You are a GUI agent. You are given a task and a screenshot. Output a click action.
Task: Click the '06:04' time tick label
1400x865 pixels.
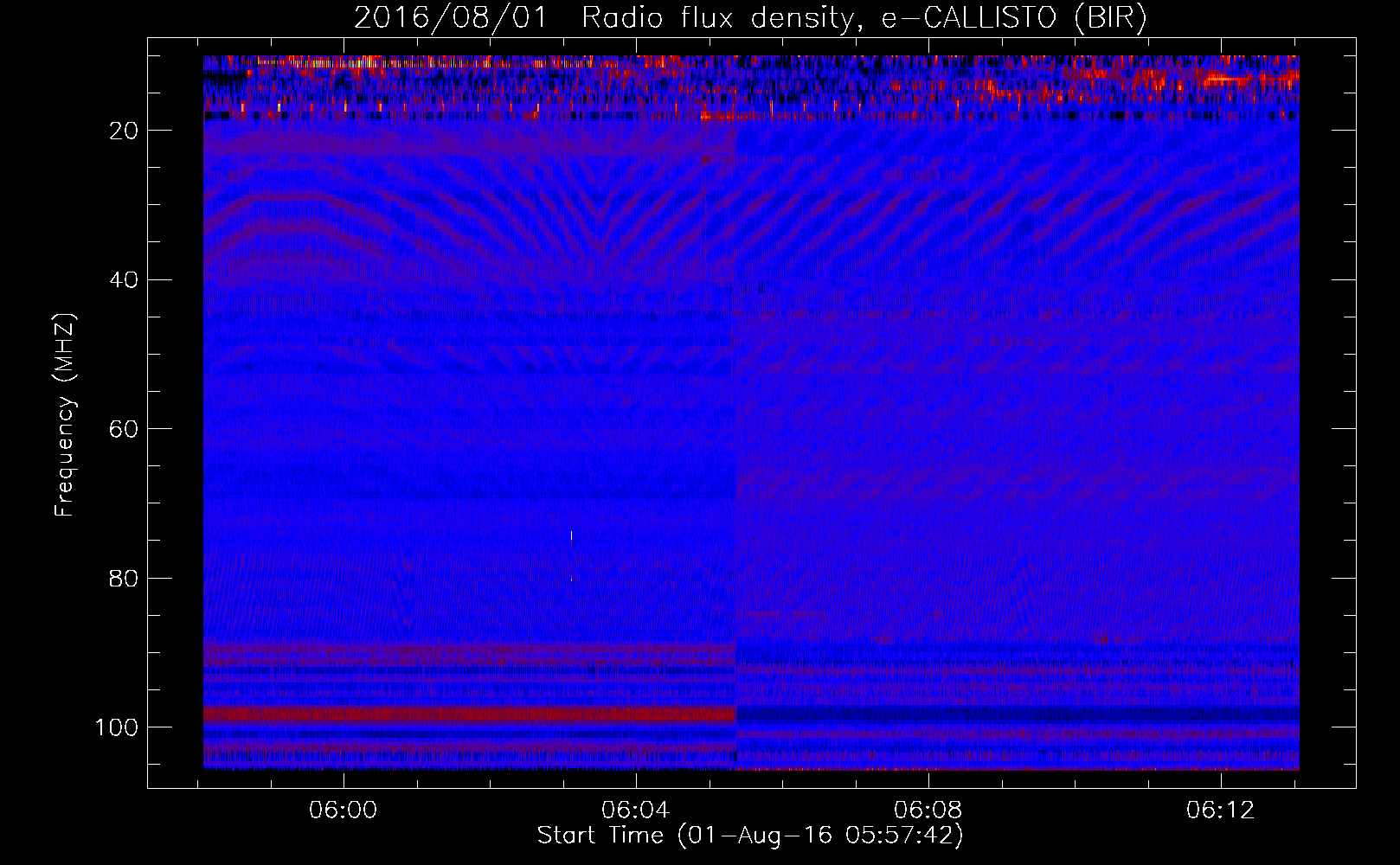636,811
